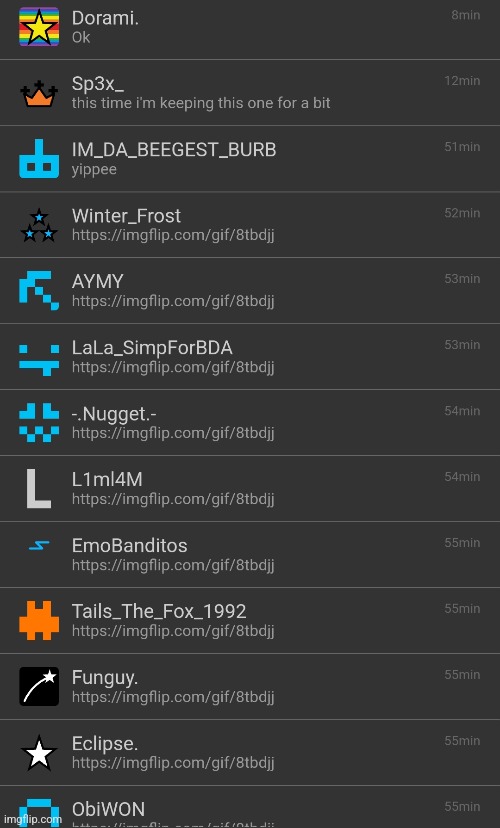500x828 pixels.
Task: Select IM_DA_BEEGEST_BURB's blue pixel avatar
Action: pos(39,159)
